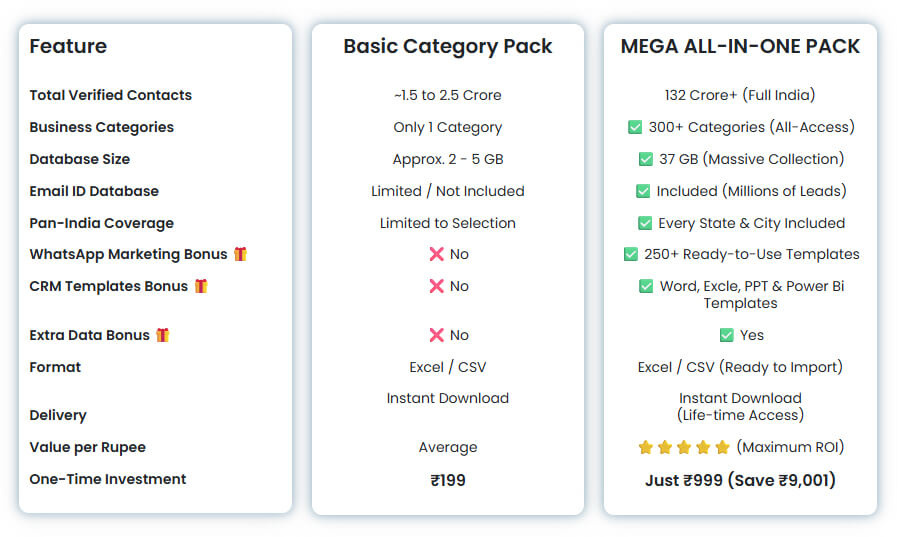This screenshot has width=897, height=537.
Task: Click green check beside 37 GB
Action: click(645, 159)
